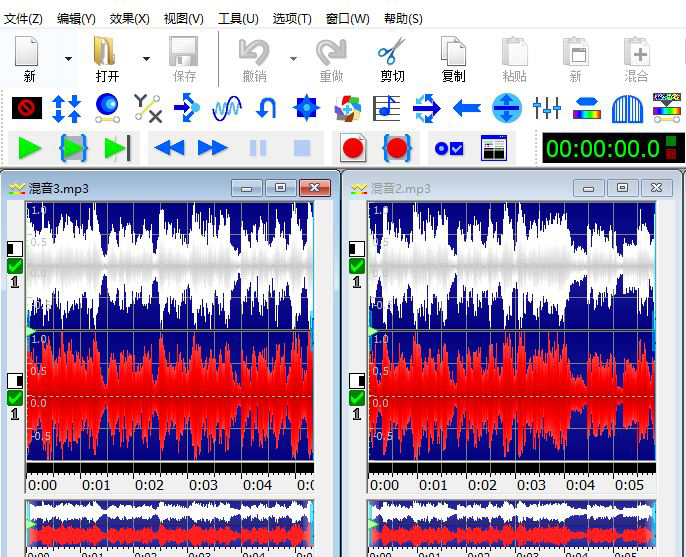Open a file with 打开 folder icon
This screenshot has height=557, width=686.
coord(107,59)
